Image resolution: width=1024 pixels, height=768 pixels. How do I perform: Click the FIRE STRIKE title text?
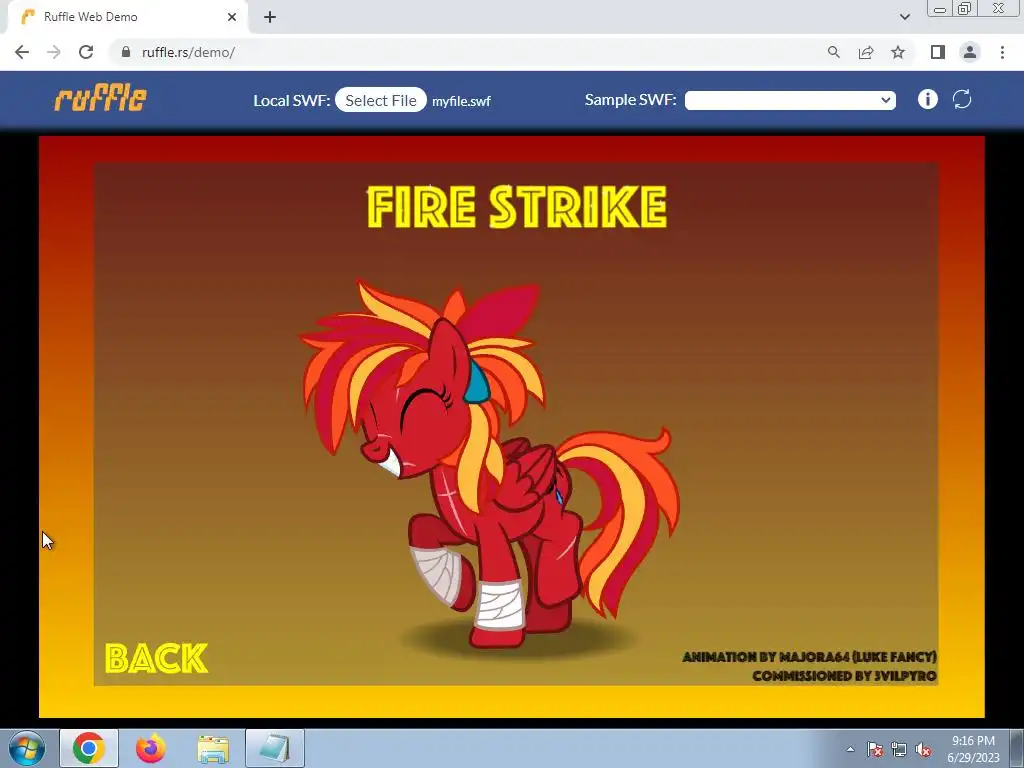[x=517, y=206]
